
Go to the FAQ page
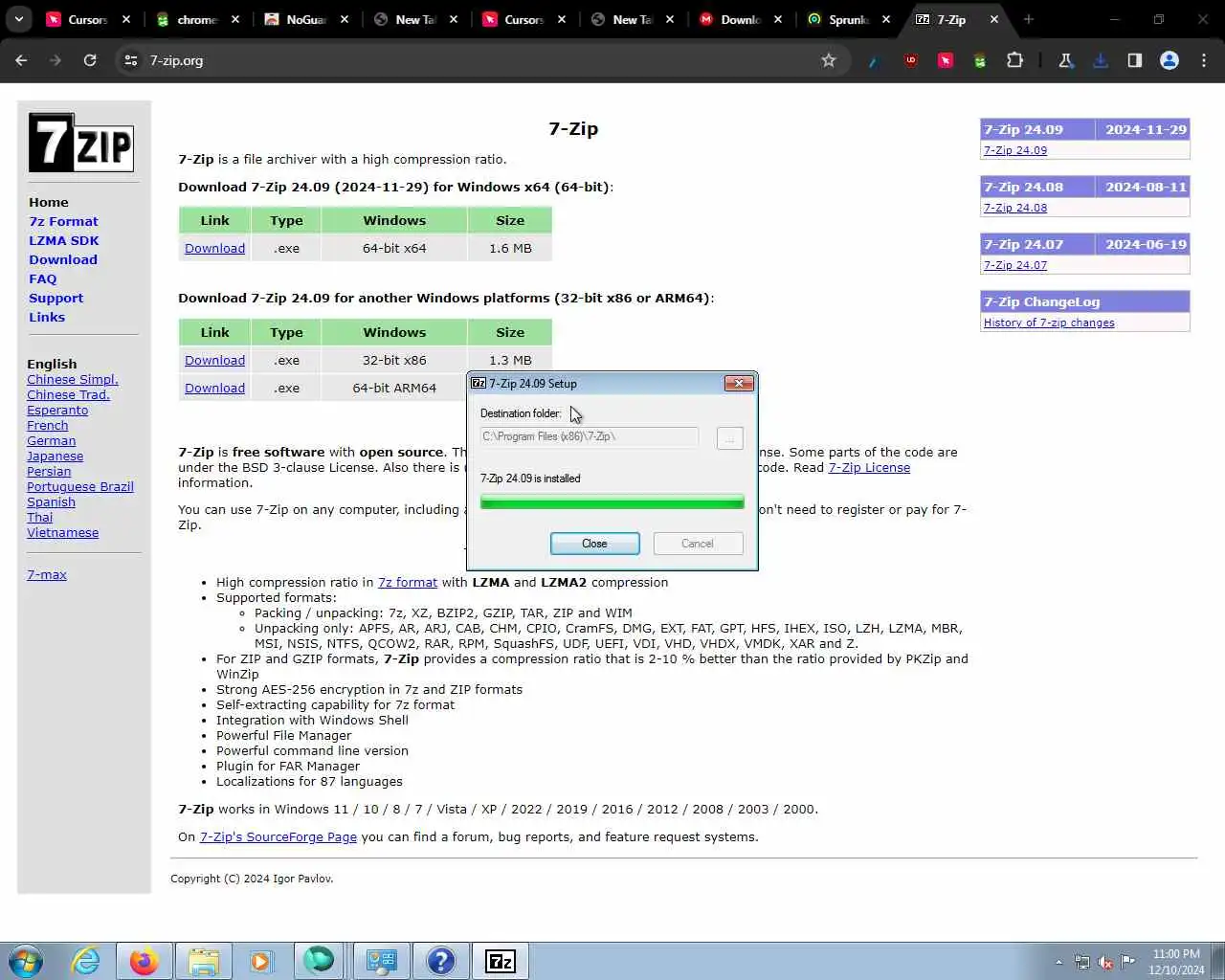[x=42, y=278]
